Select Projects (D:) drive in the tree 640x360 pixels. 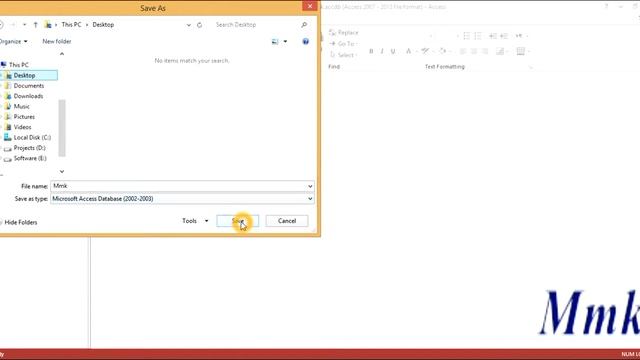pos(29,148)
